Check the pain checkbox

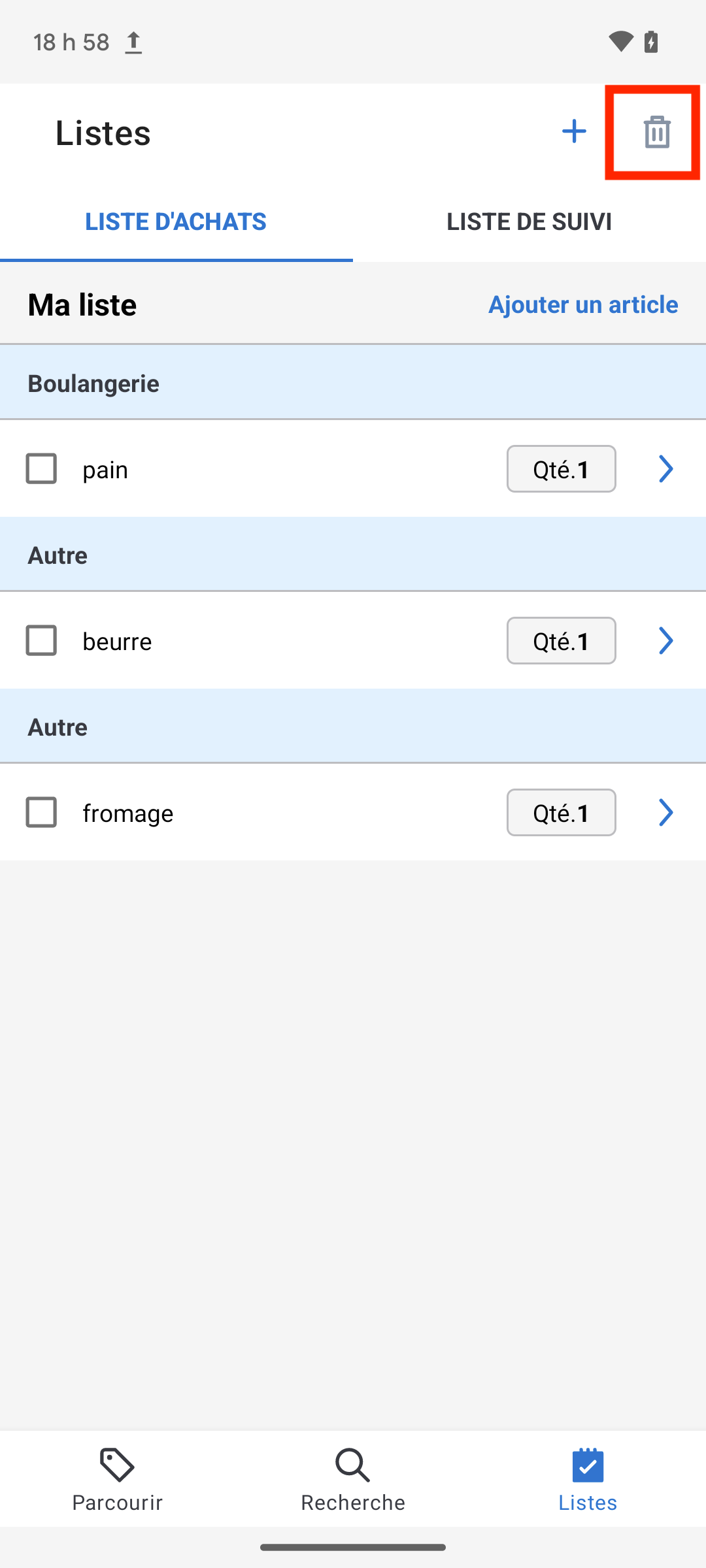coord(41,468)
